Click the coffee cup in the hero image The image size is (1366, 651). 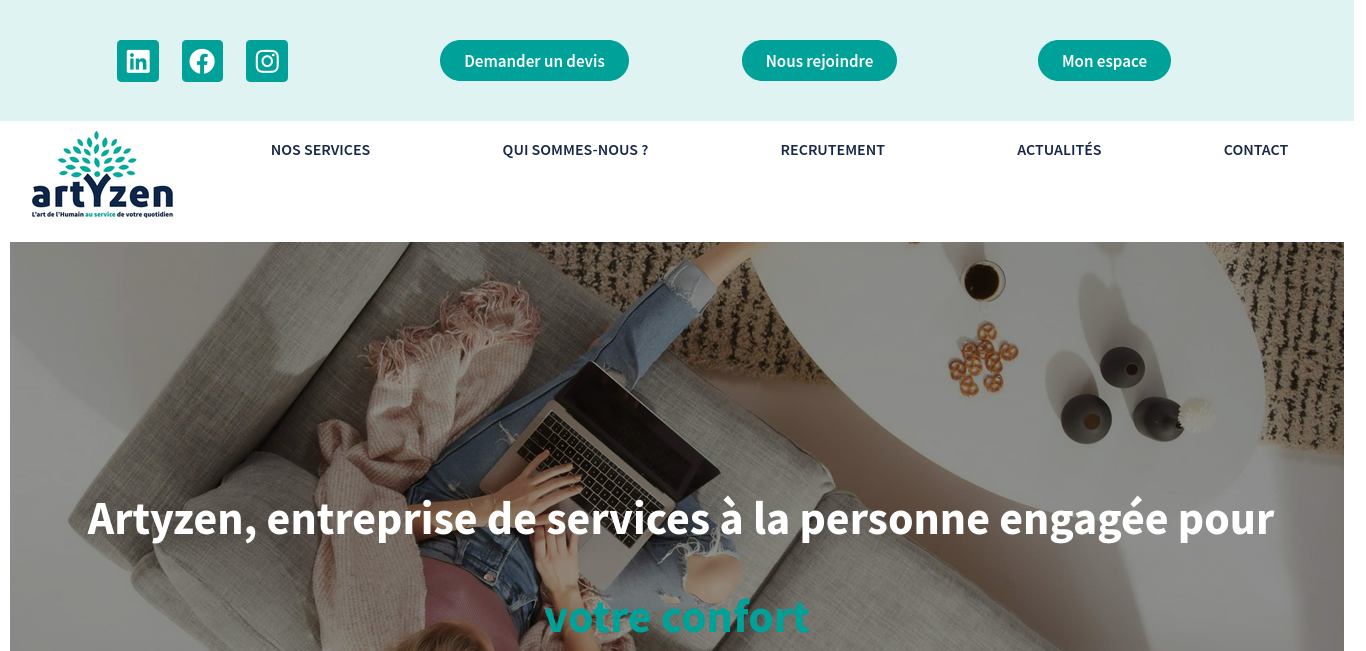point(984,280)
